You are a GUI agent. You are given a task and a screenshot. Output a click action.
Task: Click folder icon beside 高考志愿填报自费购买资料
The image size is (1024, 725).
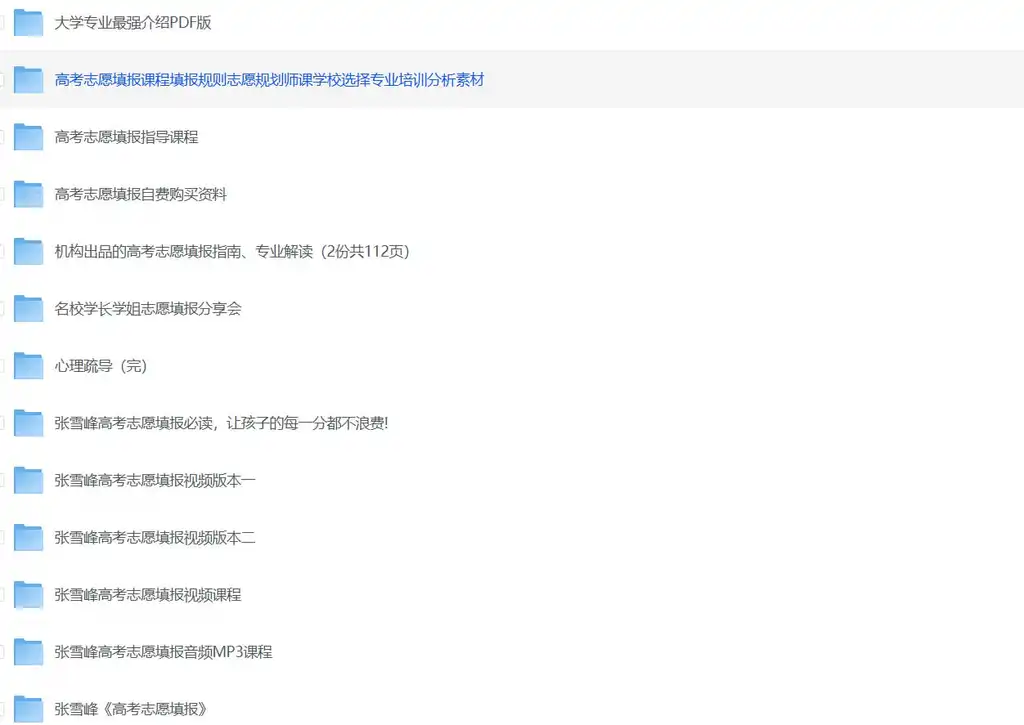(x=29, y=194)
